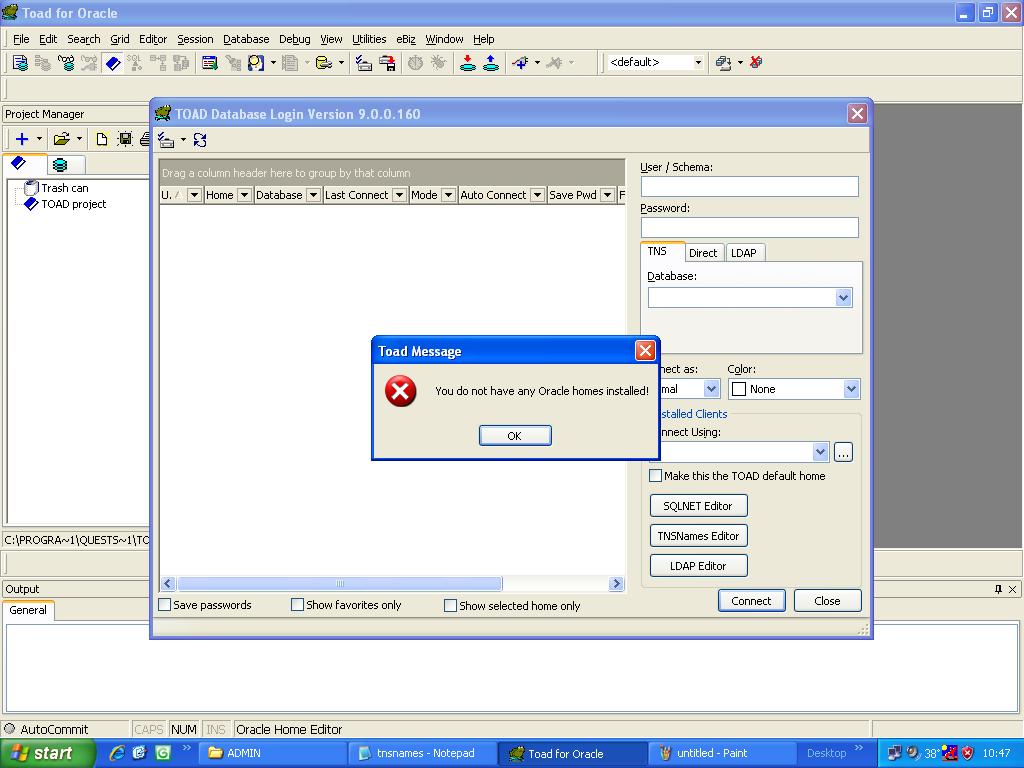Click the find object magnifier toolbar icon
The image size is (1024, 768).
click(x=256, y=63)
